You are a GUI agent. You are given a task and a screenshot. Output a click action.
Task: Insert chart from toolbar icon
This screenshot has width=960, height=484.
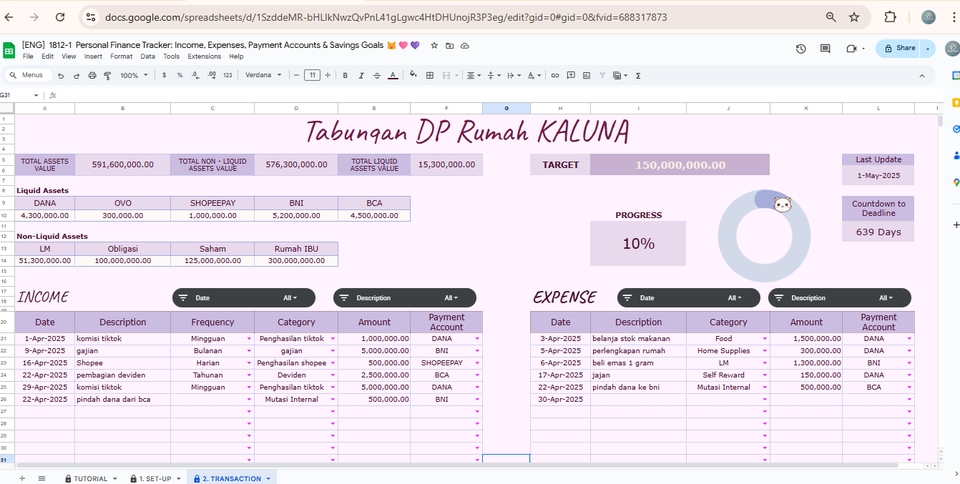(x=587, y=75)
